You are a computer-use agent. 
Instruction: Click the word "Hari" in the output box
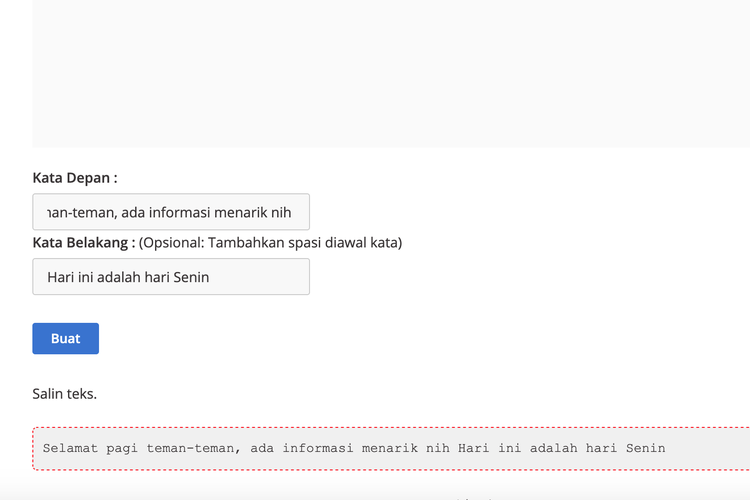click(x=474, y=448)
